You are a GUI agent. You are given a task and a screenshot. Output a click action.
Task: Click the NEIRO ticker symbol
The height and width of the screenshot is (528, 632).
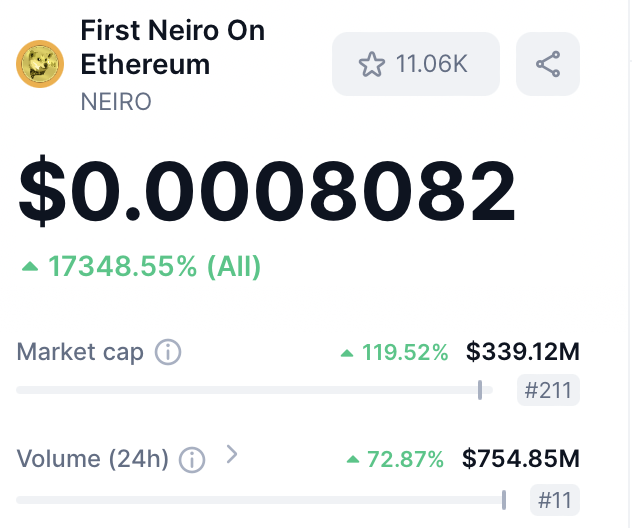coord(116,101)
